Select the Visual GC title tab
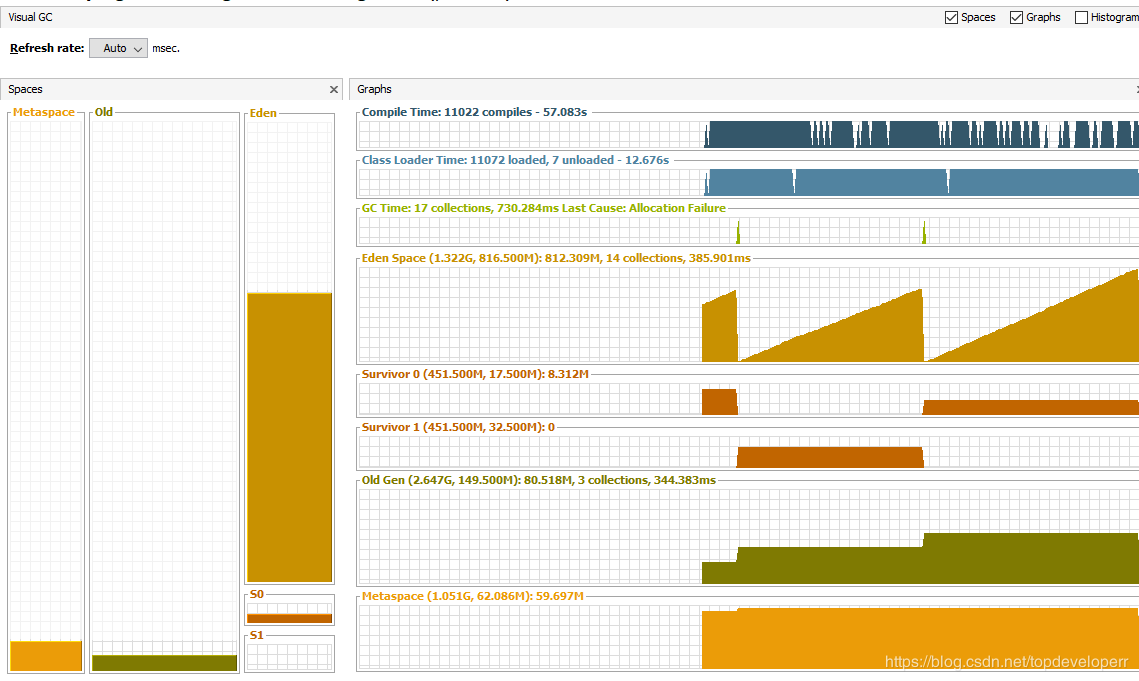 (x=30, y=17)
